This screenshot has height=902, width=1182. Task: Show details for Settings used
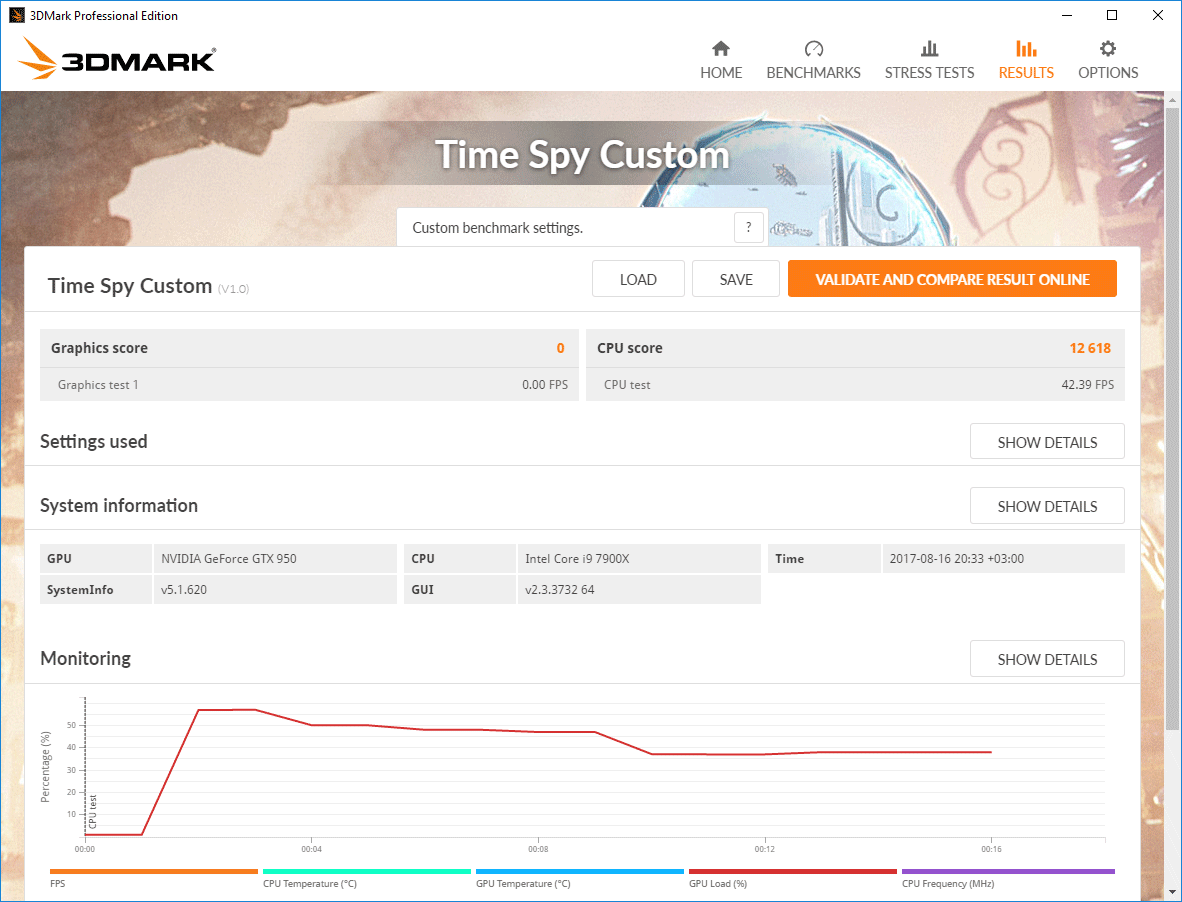1047,442
